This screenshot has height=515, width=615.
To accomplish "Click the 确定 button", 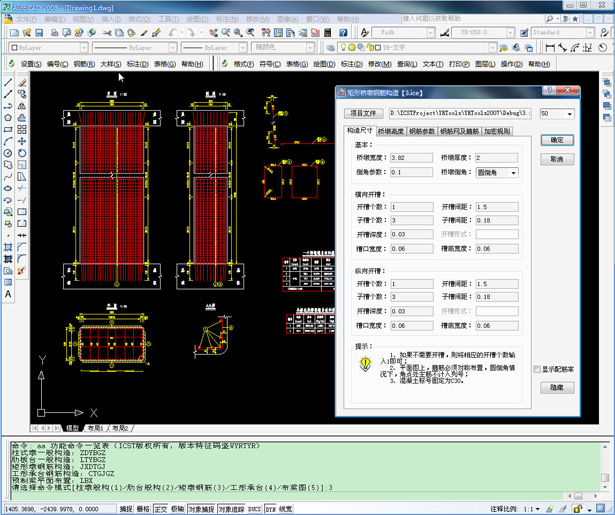I will 557,140.
